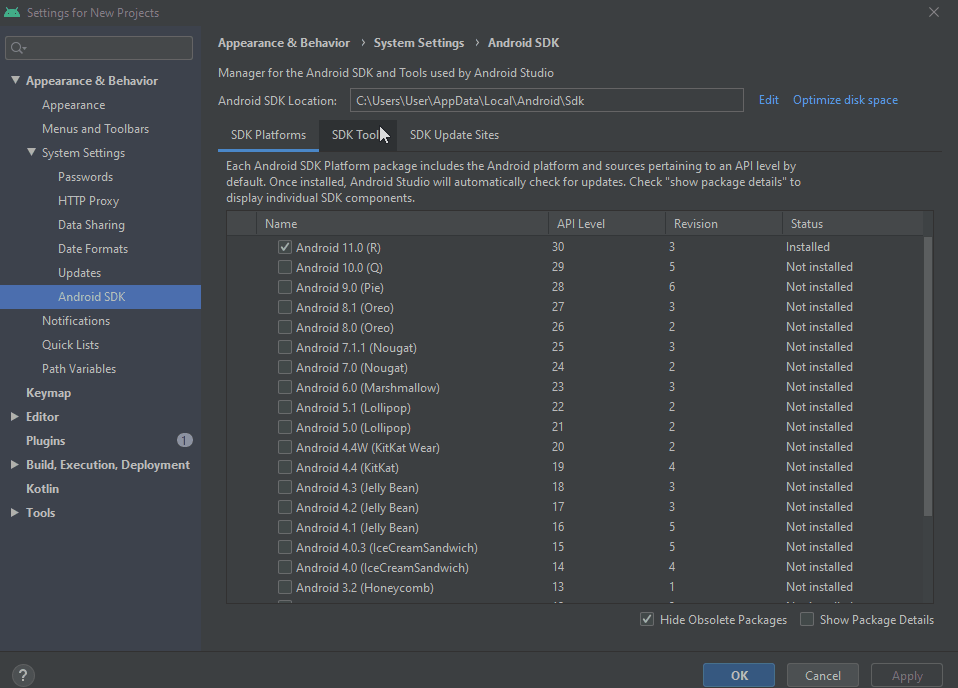Click the help question mark icon
The image size is (958, 688).
23,675
